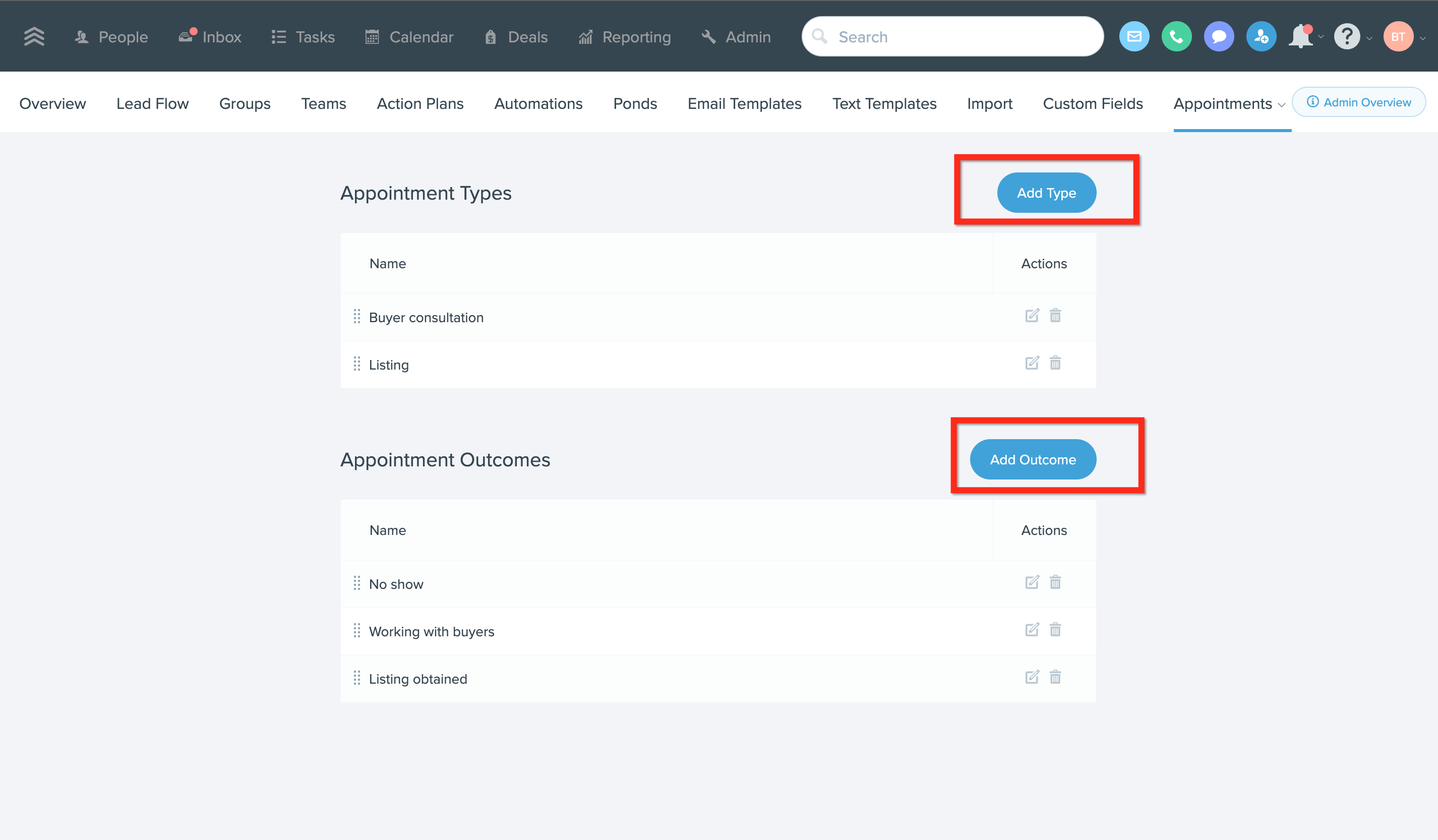1438x840 pixels.
Task: Click the help question mark icon
Action: (x=1347, y=36)
